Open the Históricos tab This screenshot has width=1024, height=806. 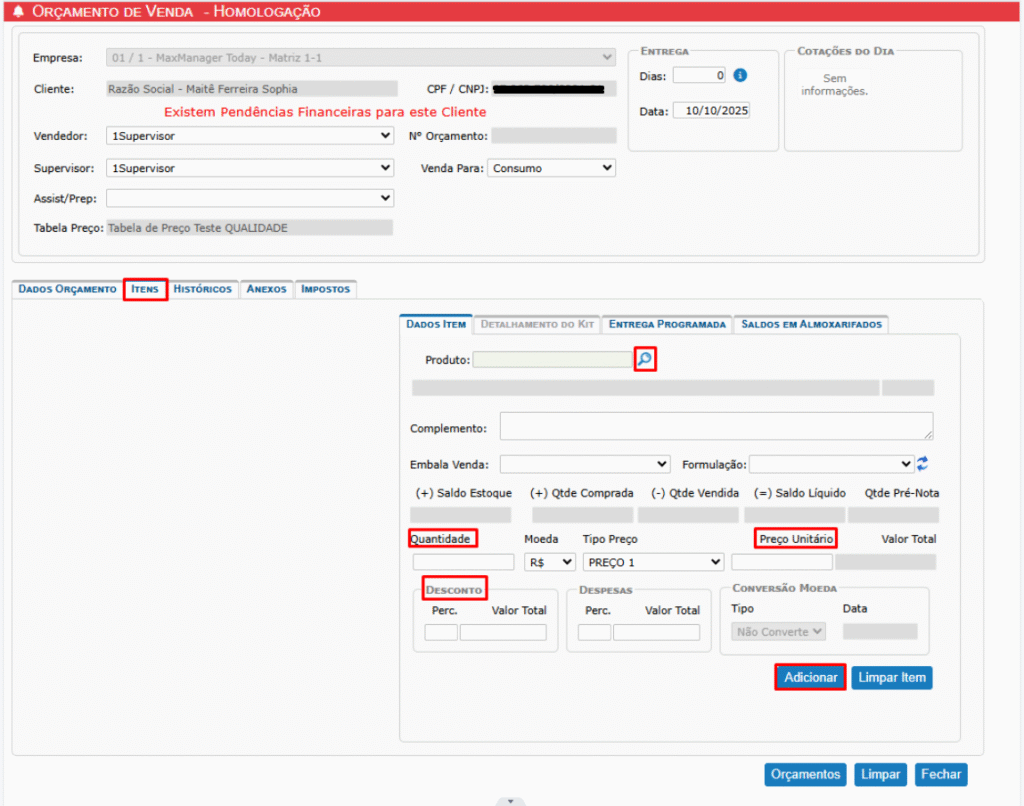coord(203,289)
